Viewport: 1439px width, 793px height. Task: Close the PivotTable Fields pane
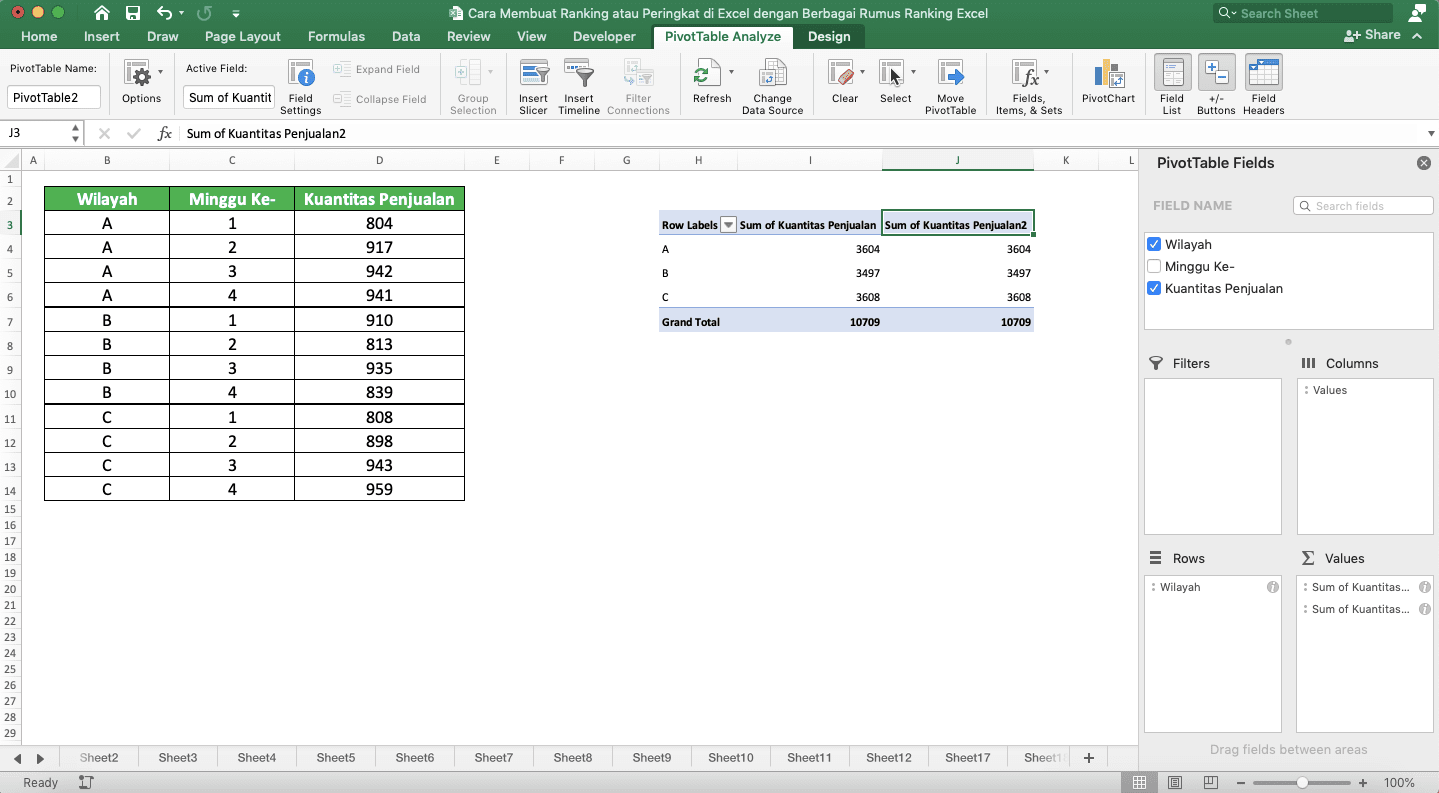[1424, 163]
